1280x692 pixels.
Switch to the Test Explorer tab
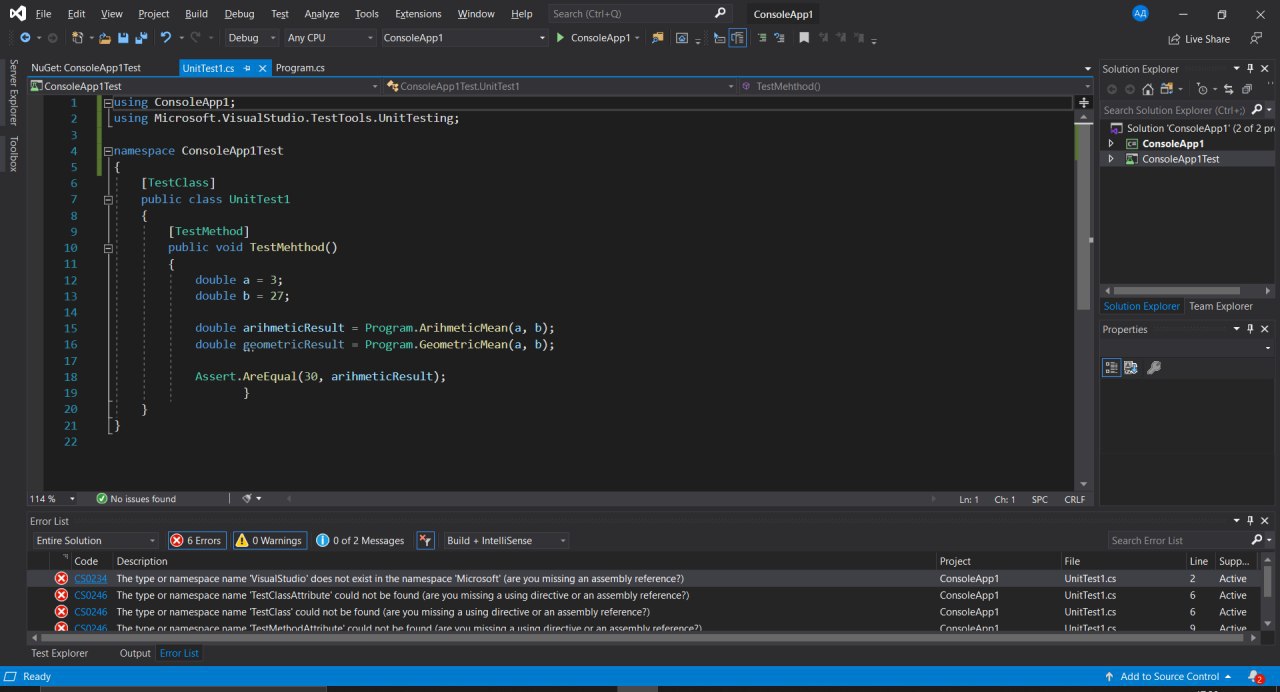(x=60, y=653)
